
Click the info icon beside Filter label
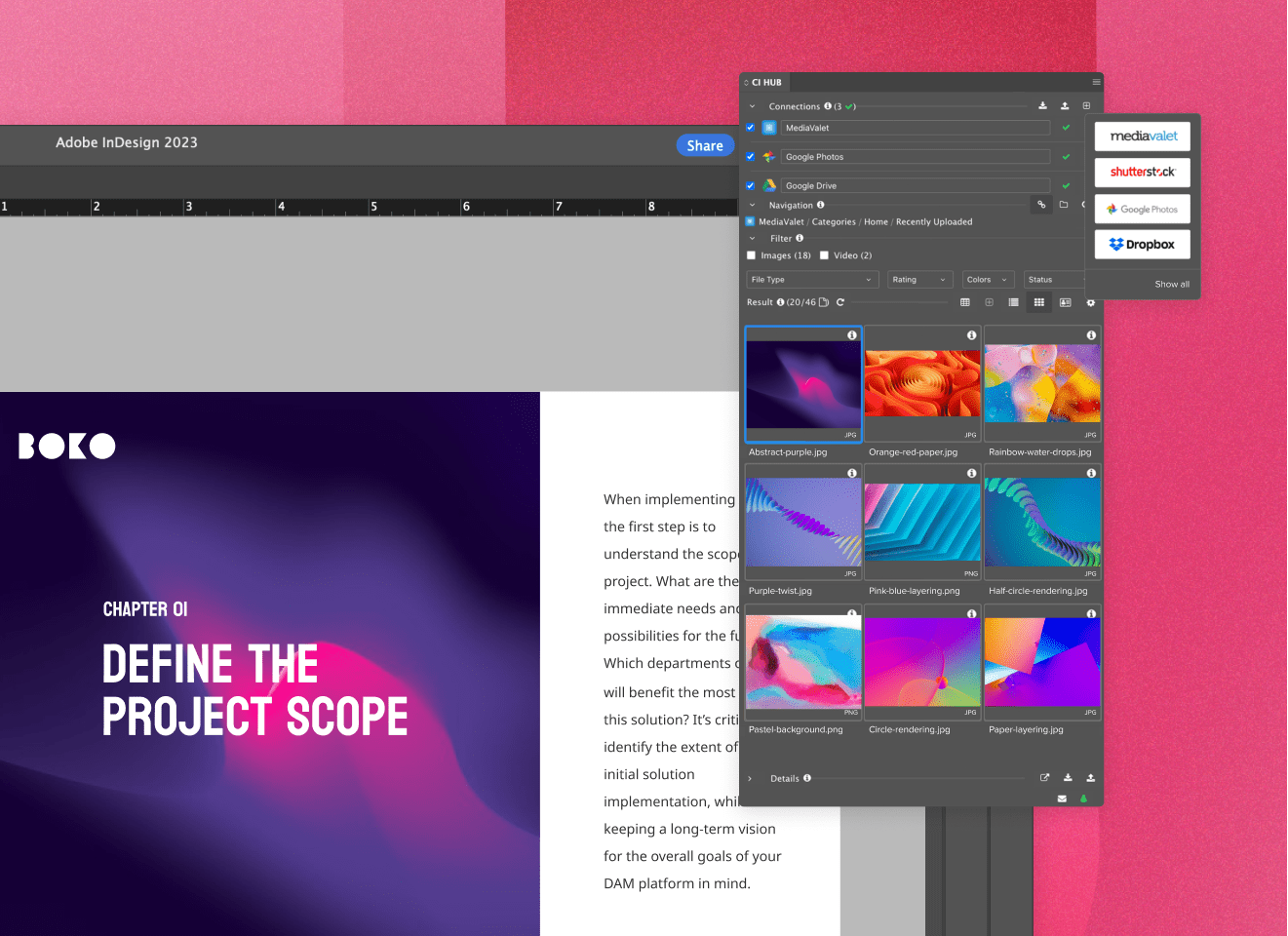click(800, 238)
